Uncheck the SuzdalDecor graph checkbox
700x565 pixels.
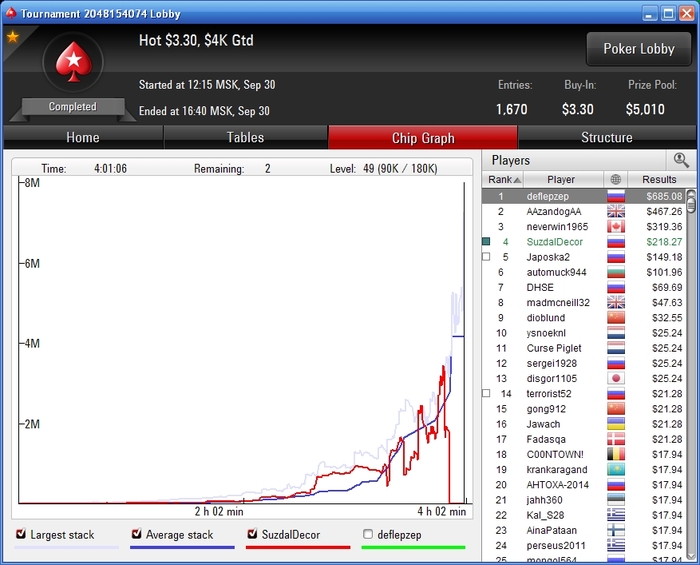[252, 534]
